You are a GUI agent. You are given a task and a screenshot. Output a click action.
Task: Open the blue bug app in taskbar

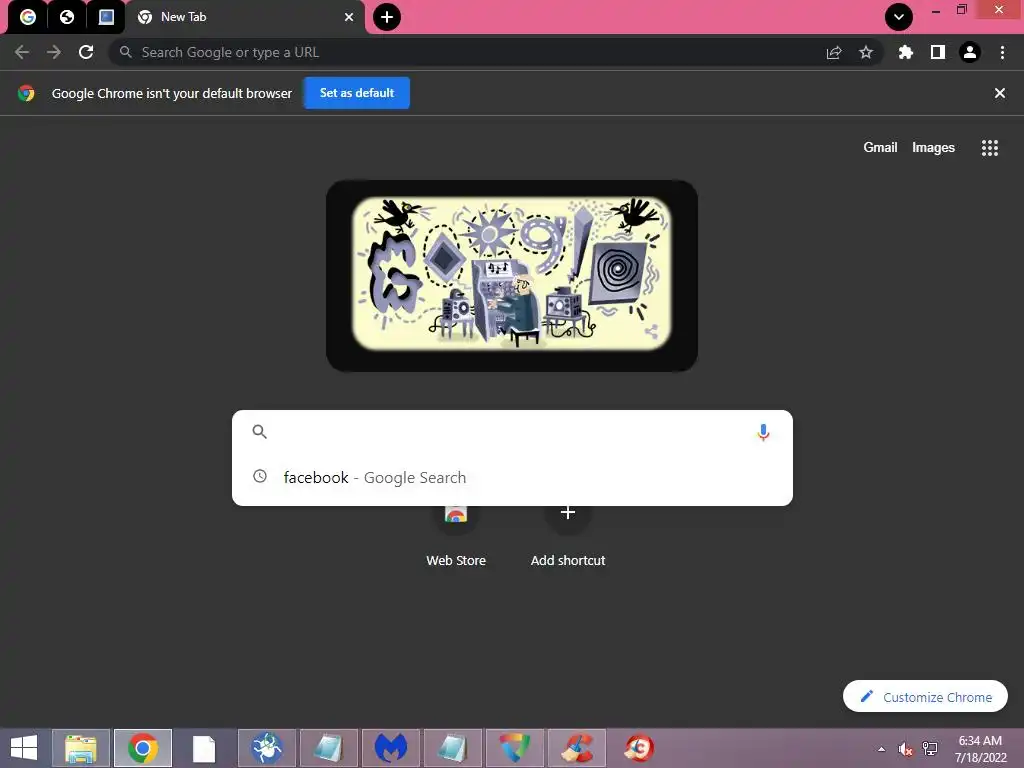(x=266, y=748)
